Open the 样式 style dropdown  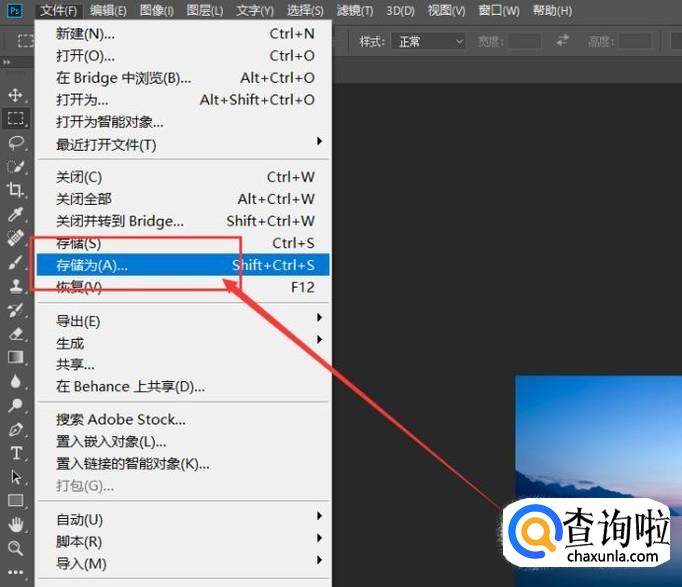(431, 42)
